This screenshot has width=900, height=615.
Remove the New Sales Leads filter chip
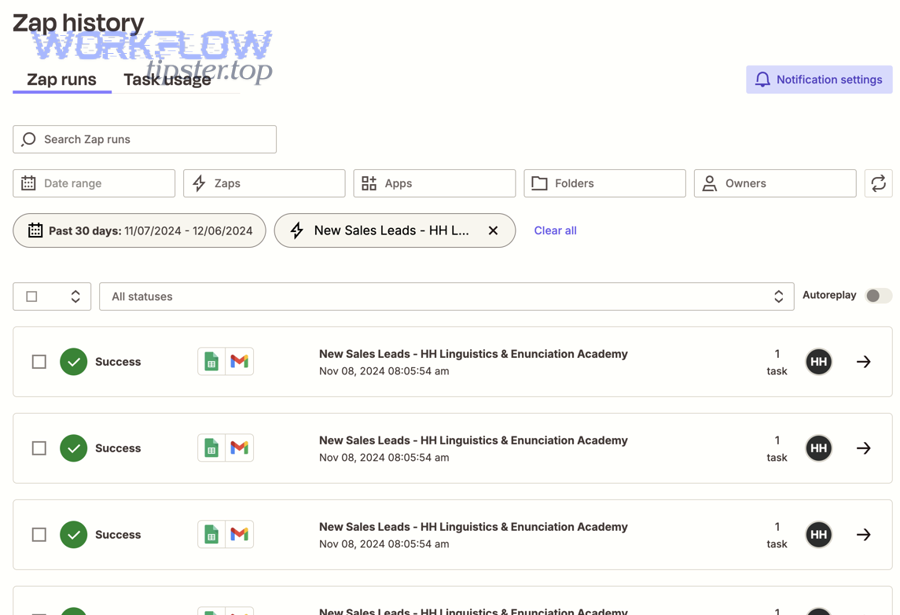492,231
